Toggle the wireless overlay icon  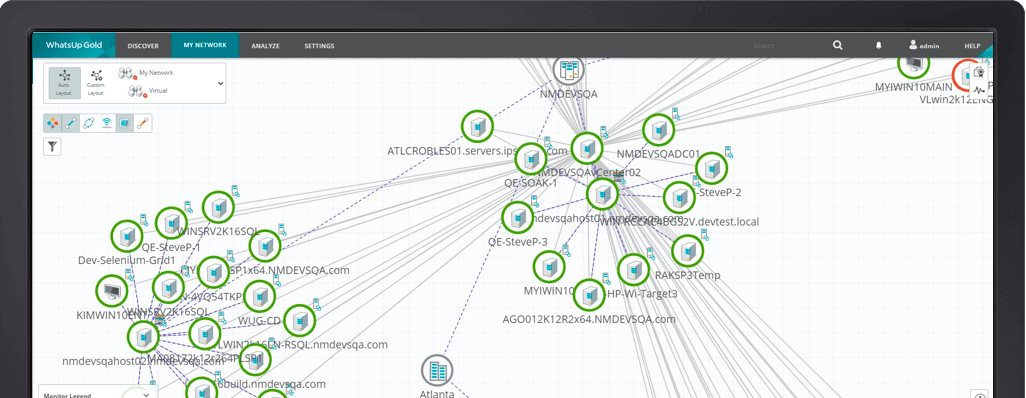click(x=107, y=123)
